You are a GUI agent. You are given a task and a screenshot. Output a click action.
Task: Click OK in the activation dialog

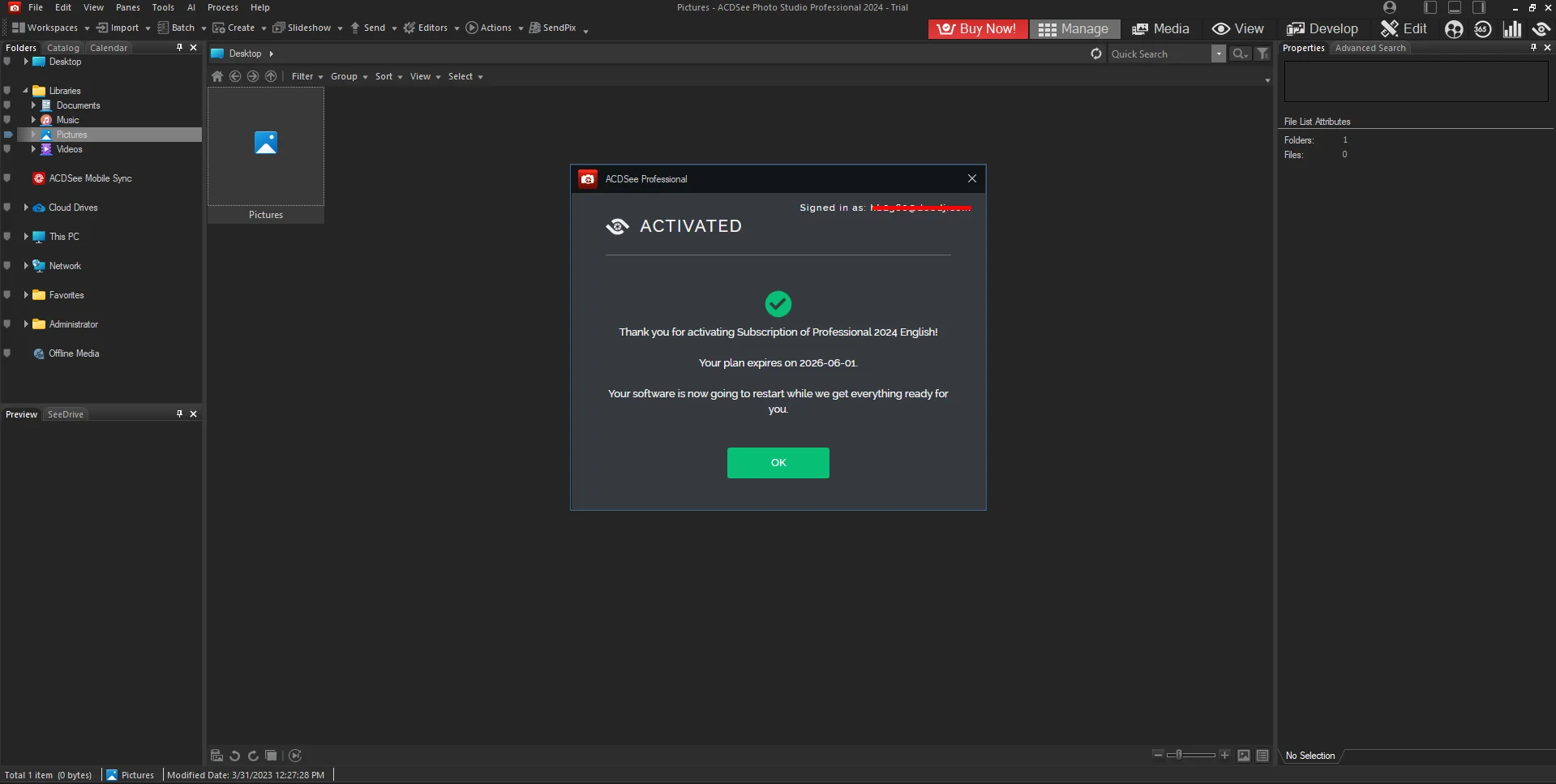[778, 463]
